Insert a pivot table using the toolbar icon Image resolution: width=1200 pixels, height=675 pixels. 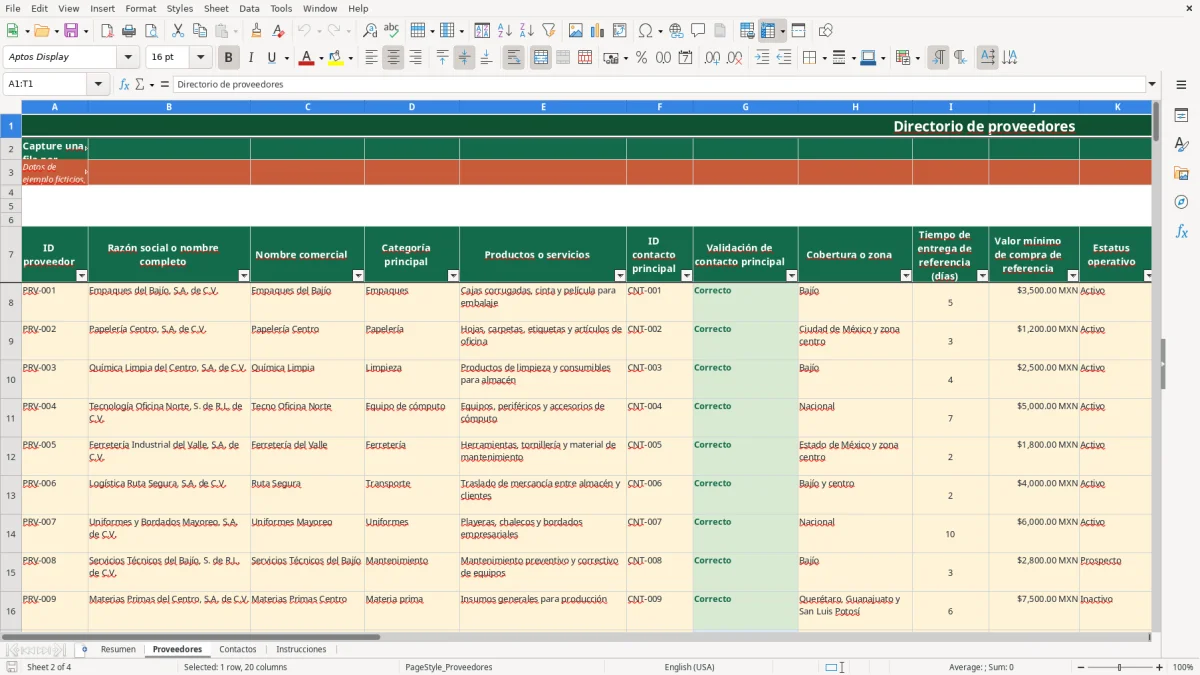click(620, 31)
